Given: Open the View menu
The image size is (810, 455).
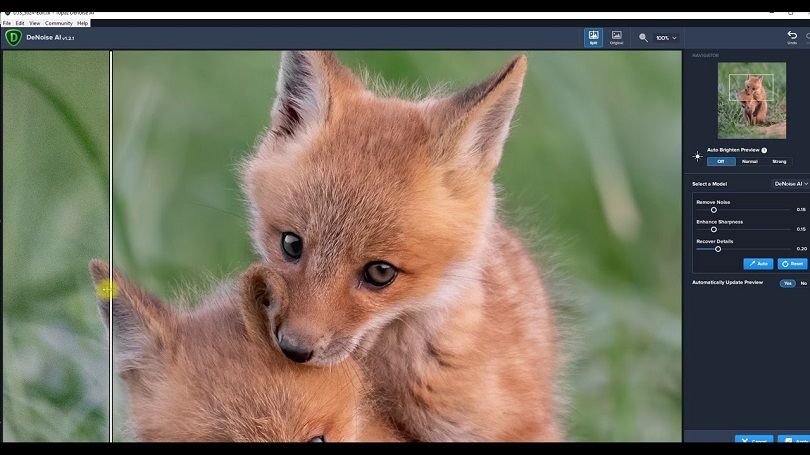Looking at the screenshot, I should click(35, 23).
